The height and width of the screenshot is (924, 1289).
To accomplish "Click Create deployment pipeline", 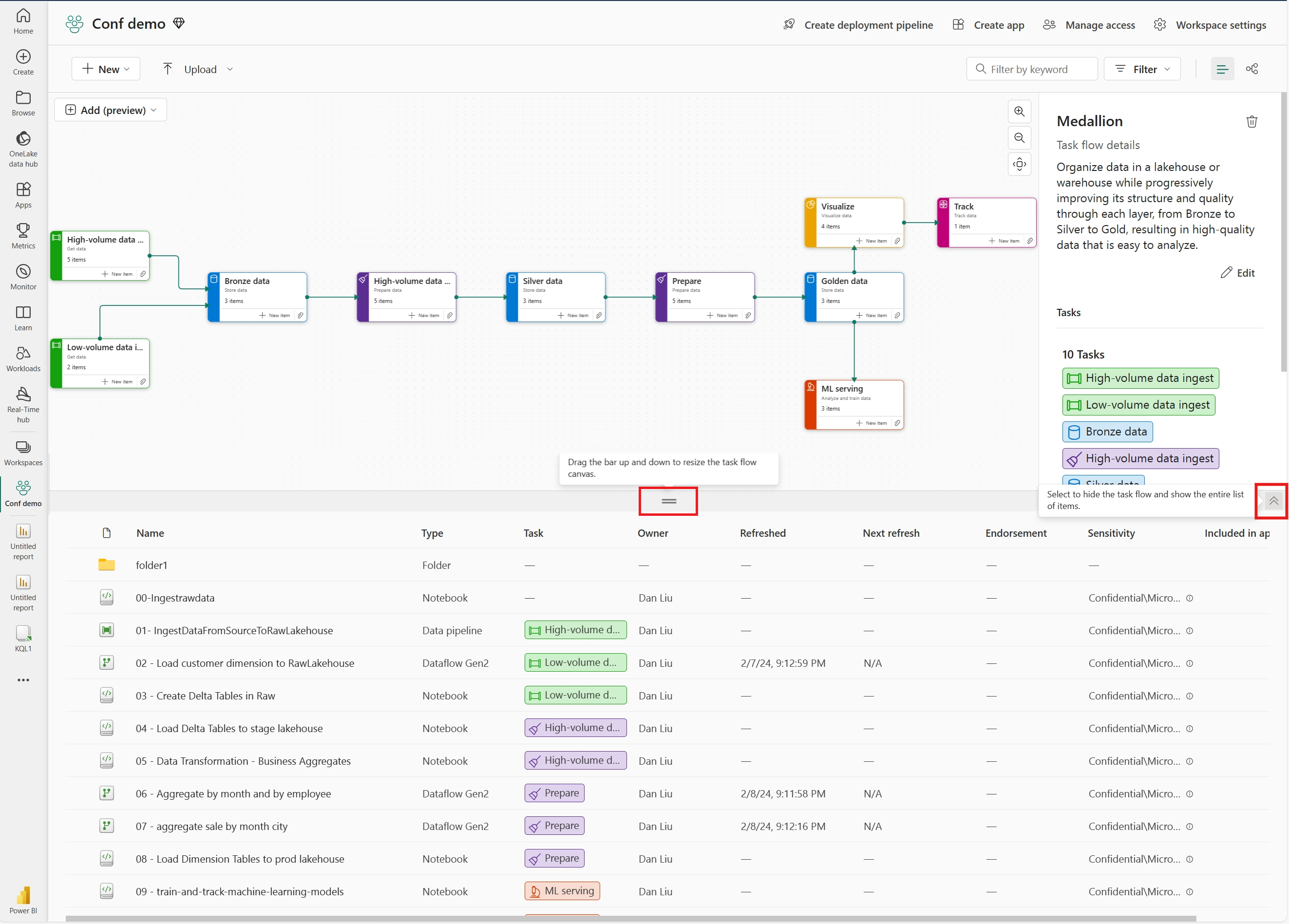I will (858, 25).
